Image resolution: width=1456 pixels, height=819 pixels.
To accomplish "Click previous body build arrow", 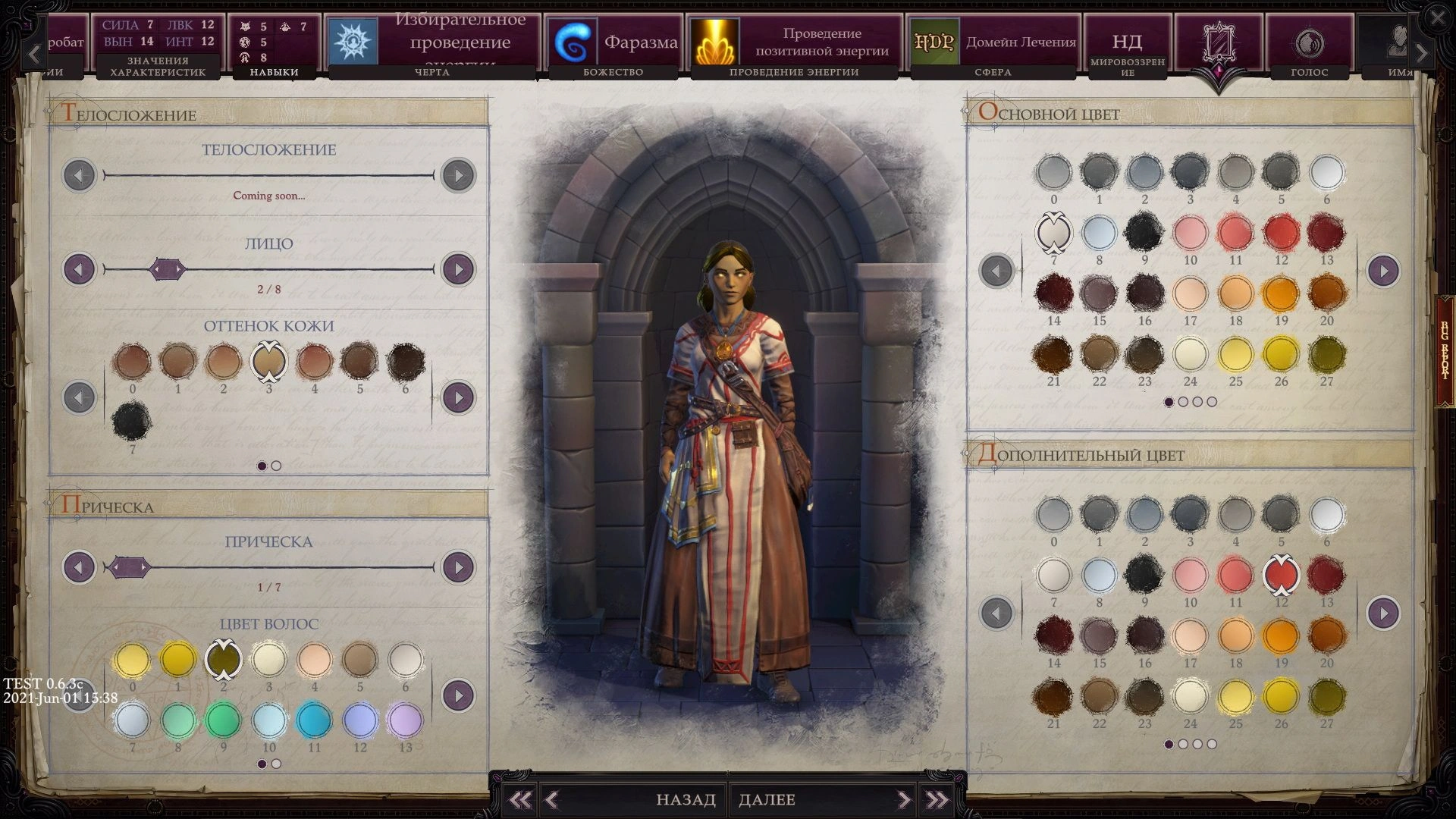I will pyautogui.click(x=80, y=175).
